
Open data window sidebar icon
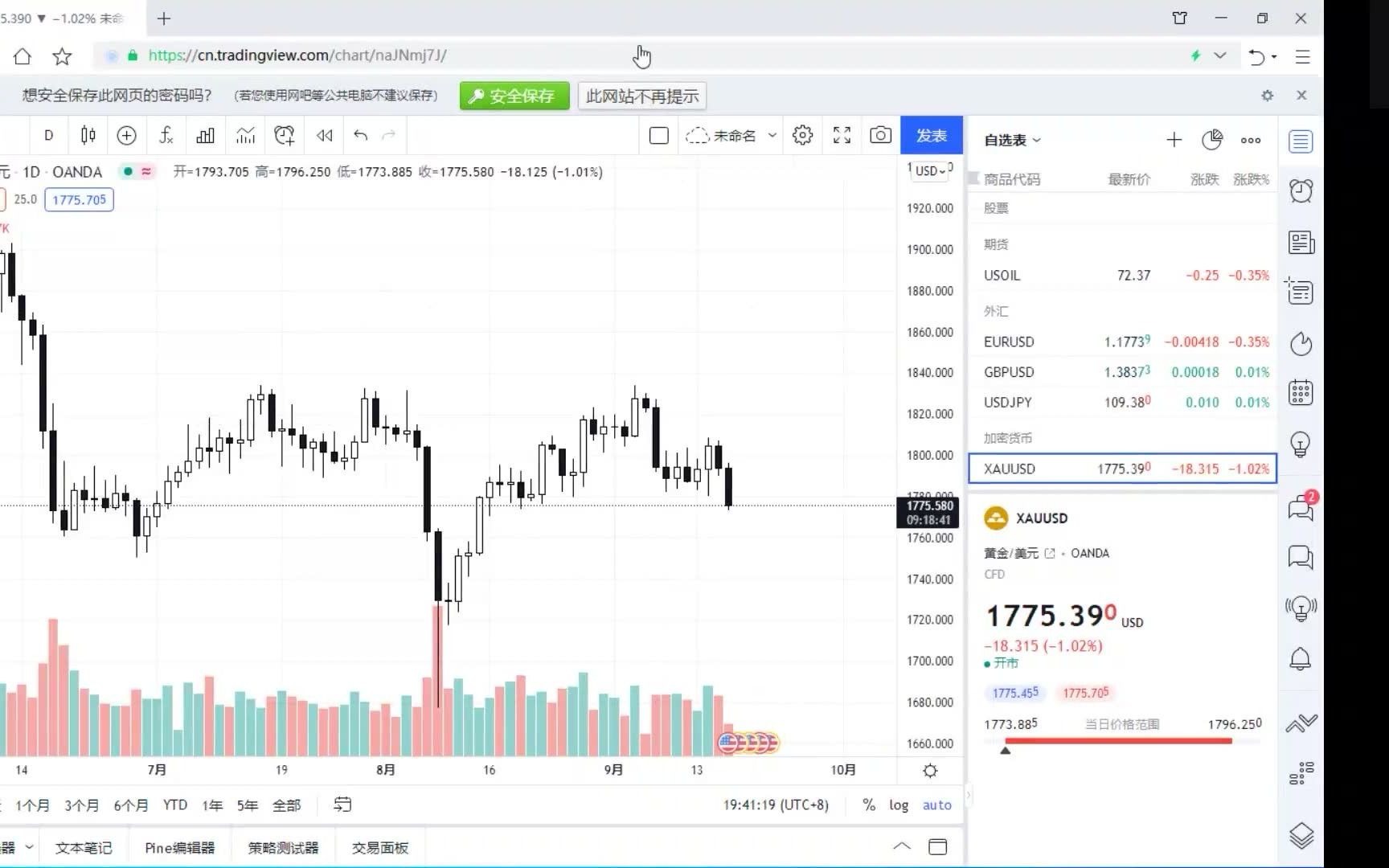tap(1300, 290)
